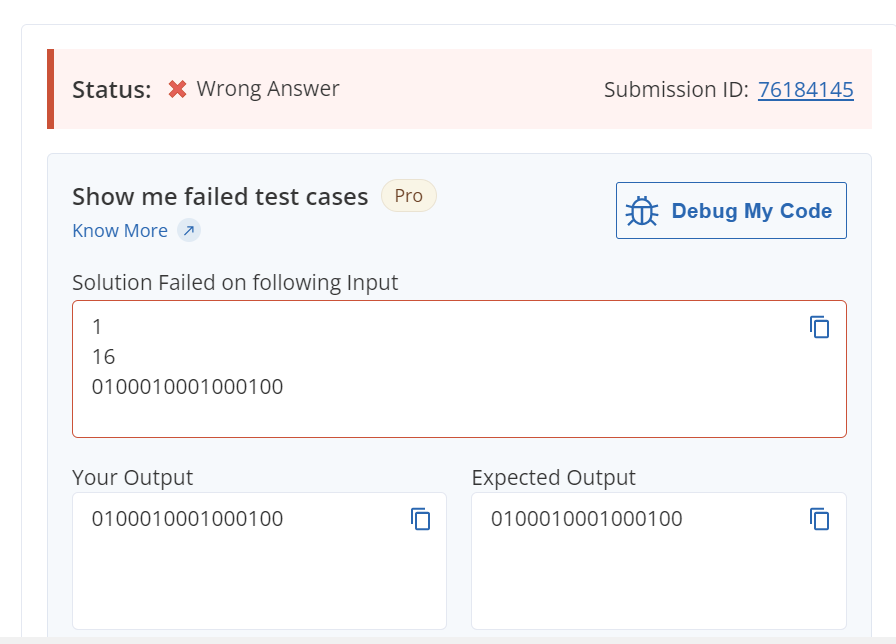
Task: Open the Debug My Code panel
Action: point(731,210)
